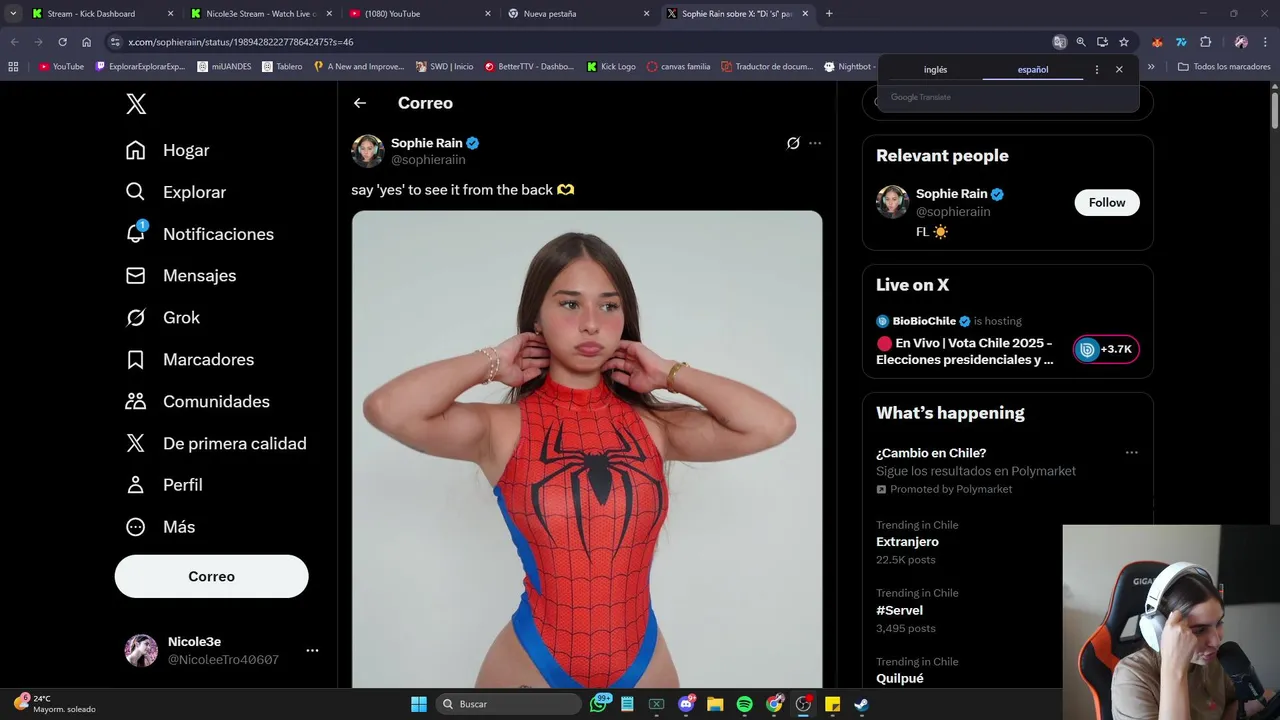Open the Chrome profile avatar

tap(1241, 42)
